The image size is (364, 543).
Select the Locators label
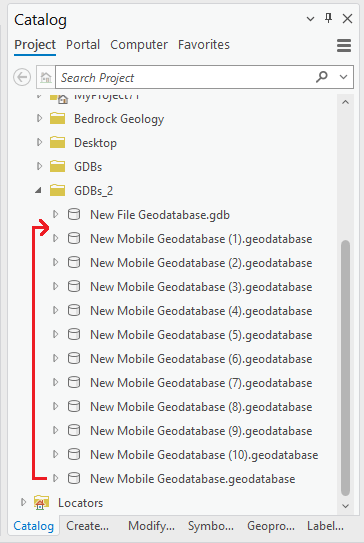pos(81,502)
